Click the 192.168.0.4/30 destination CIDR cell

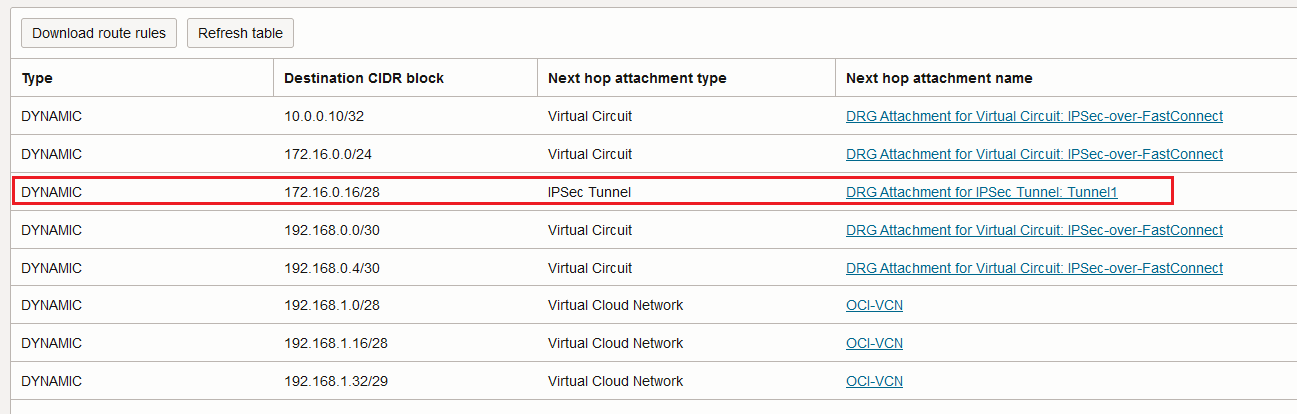(x=334, y=268)
